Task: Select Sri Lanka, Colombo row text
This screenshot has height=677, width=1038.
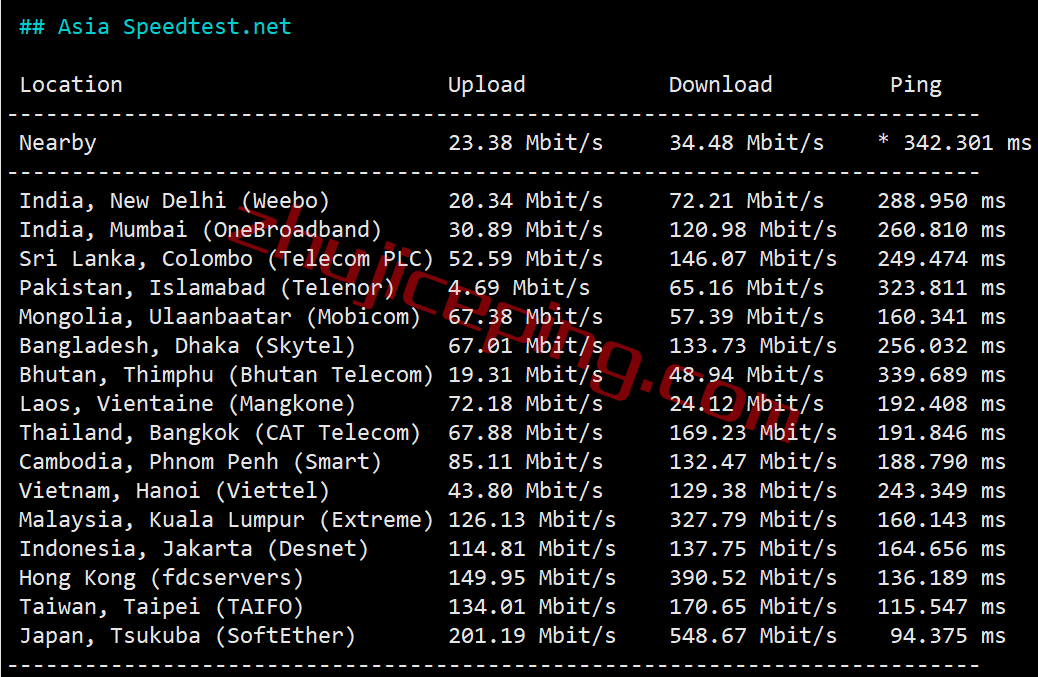Action: point(226,259)
